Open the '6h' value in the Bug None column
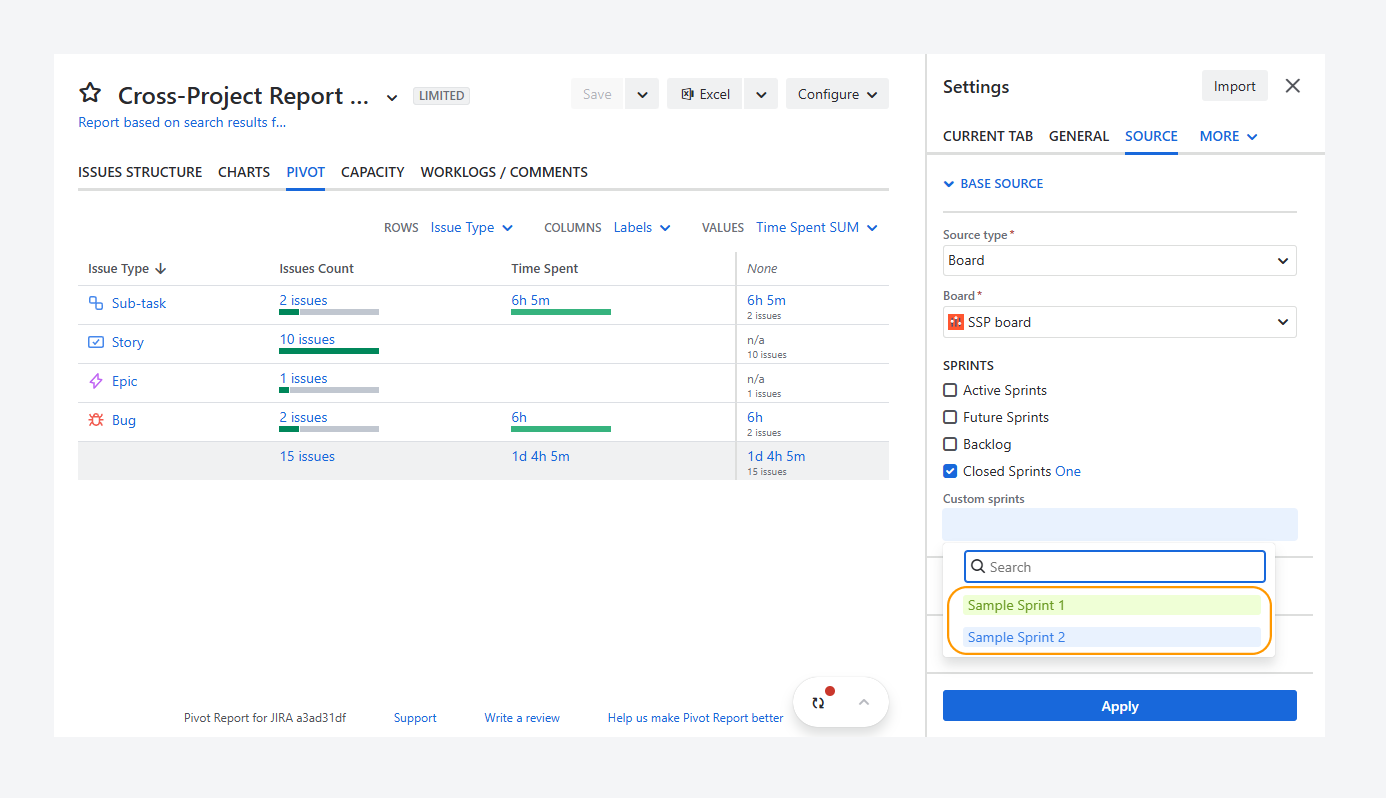 (x=755, y=417)
